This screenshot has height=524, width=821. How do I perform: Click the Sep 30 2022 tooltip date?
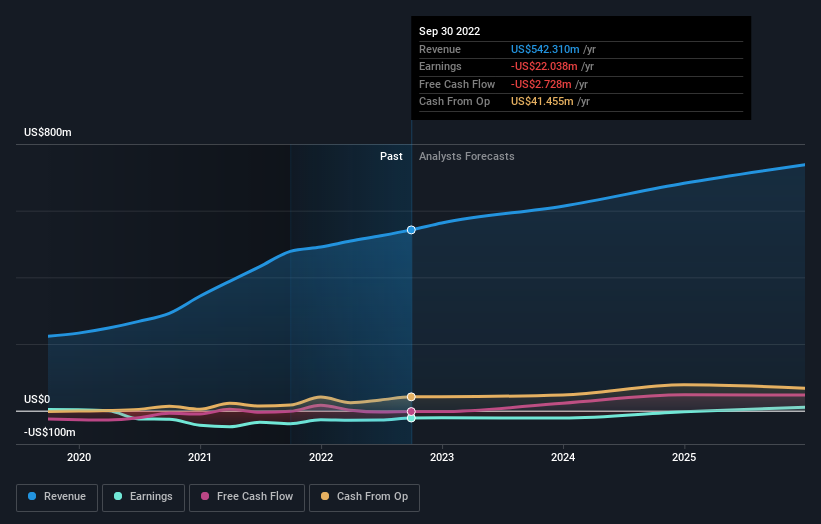point(449,31)
